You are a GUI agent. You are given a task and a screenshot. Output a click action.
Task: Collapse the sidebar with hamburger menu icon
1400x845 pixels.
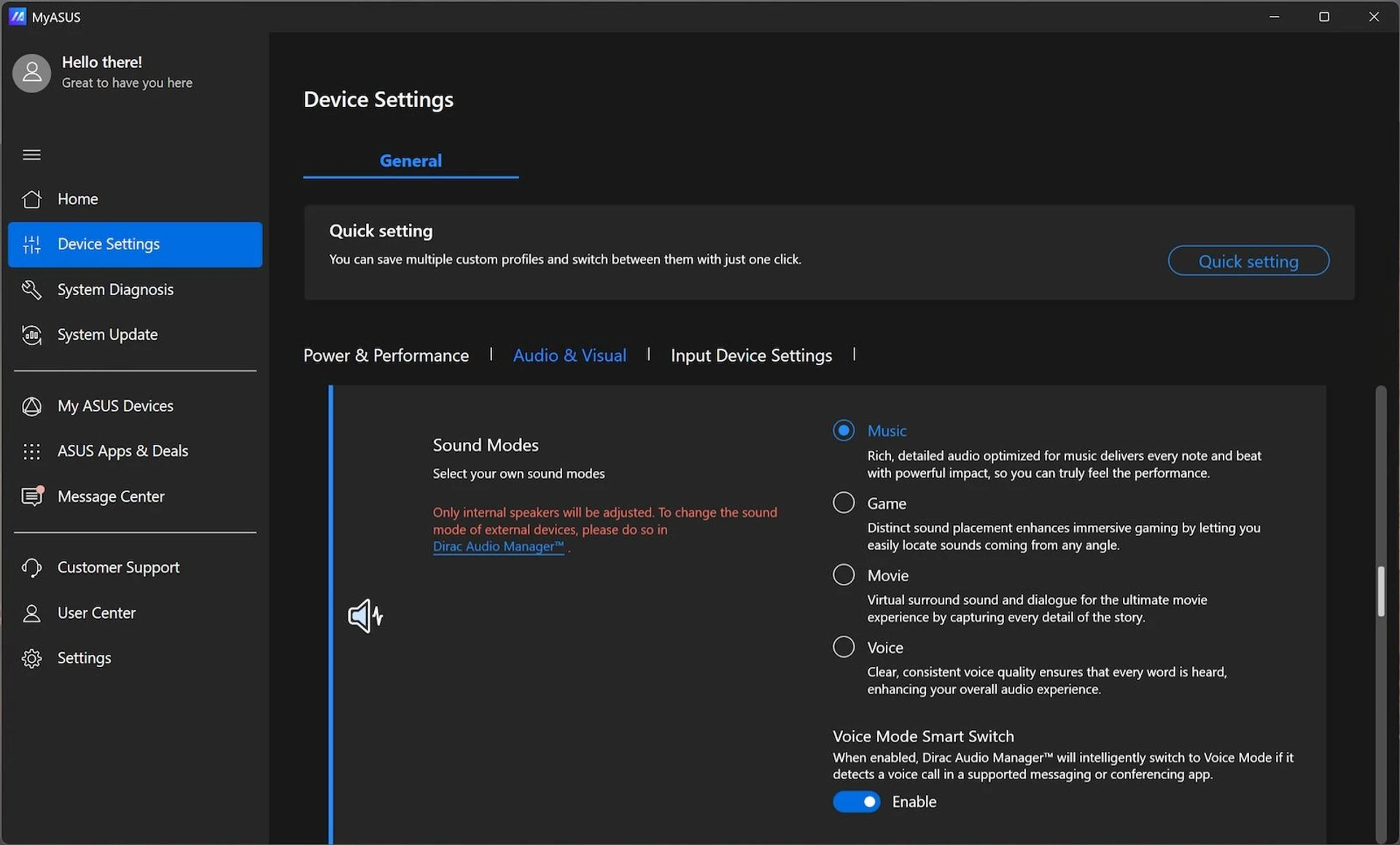click(x=31, y=155)
